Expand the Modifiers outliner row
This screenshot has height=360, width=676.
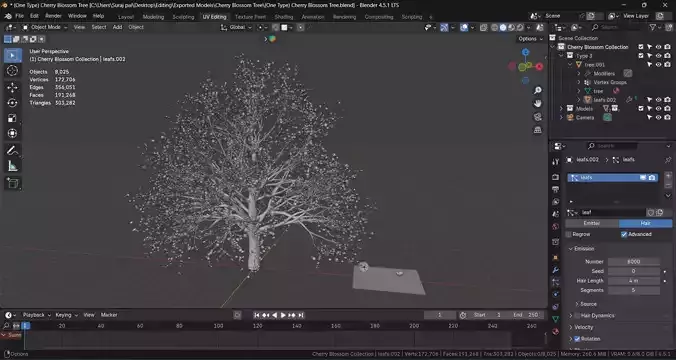(x=579, y=74)
